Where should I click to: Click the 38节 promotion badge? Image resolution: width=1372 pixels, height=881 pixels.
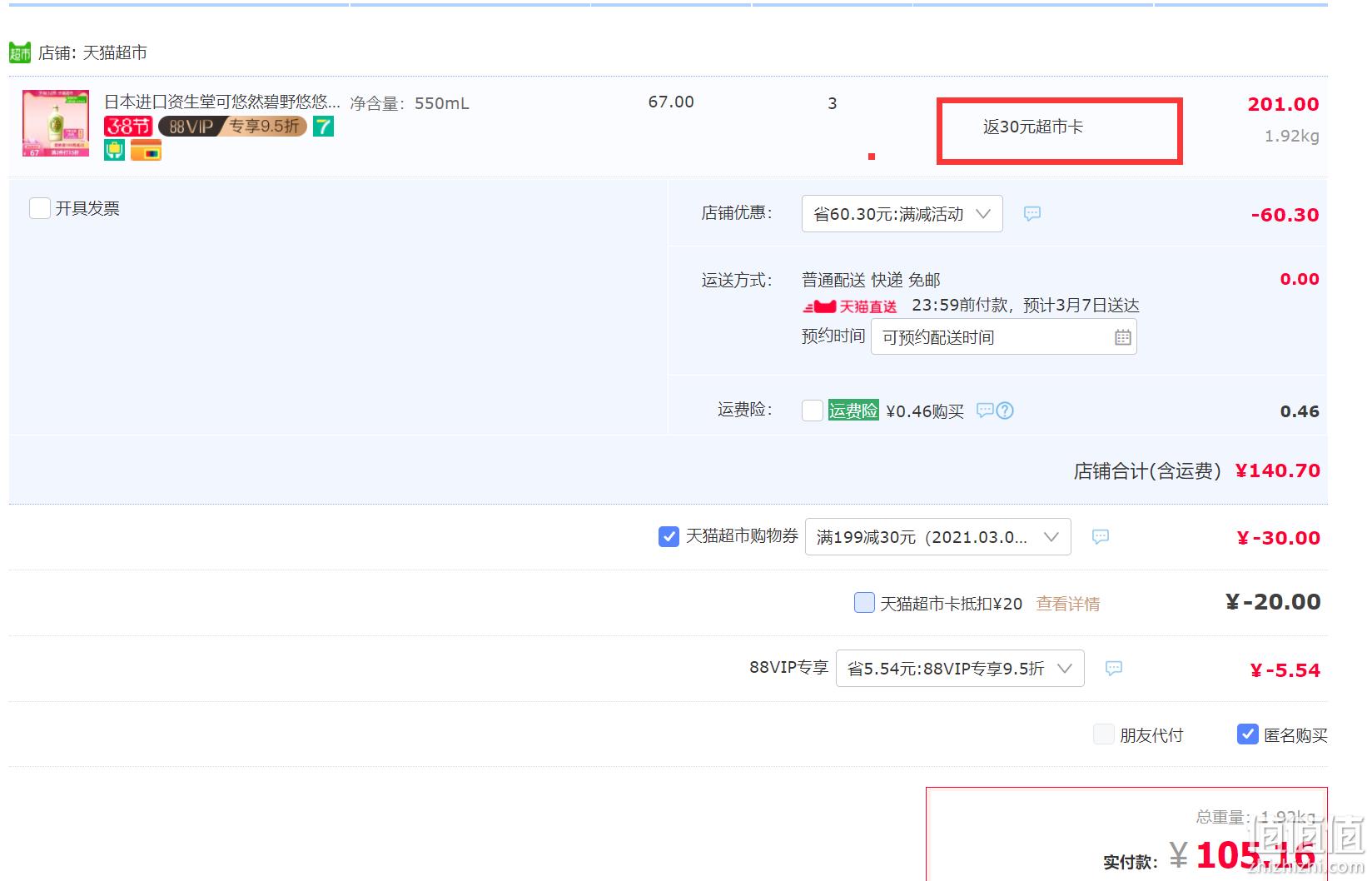click(128, 127)
